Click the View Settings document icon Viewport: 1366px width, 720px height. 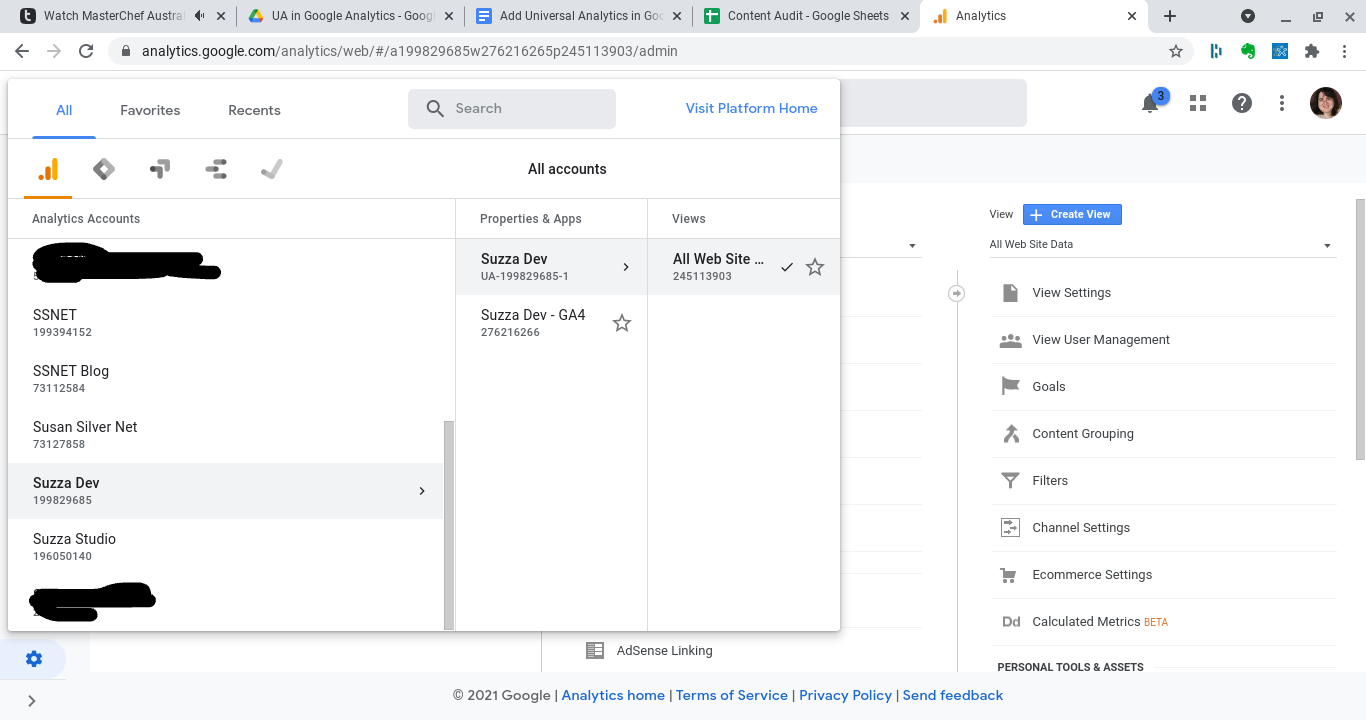[x=1011, y=293]
